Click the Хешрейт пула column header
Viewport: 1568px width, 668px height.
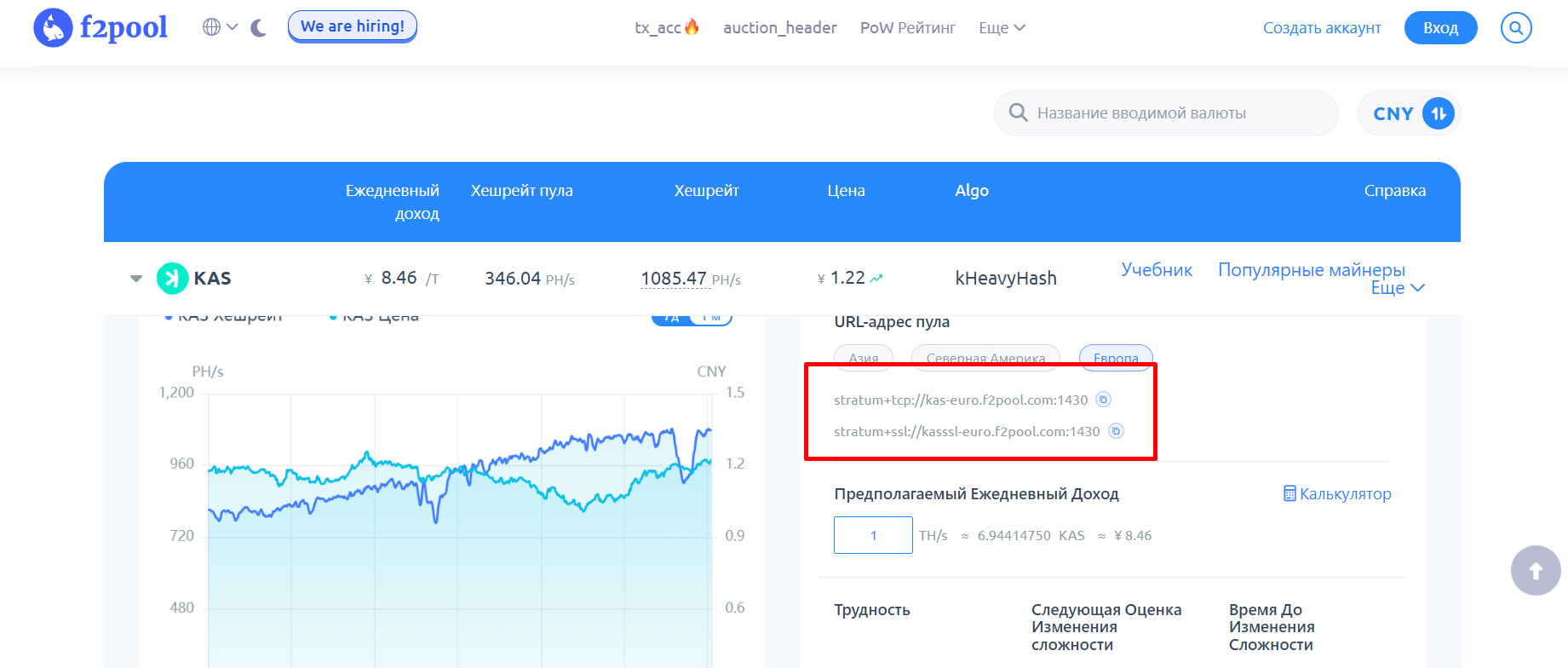click(522, 191)
